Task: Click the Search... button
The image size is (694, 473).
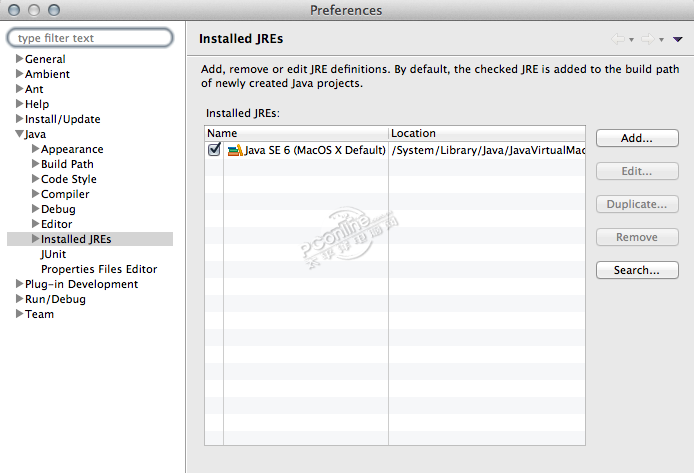Action: pyautogui.click(x=636, y=270)
